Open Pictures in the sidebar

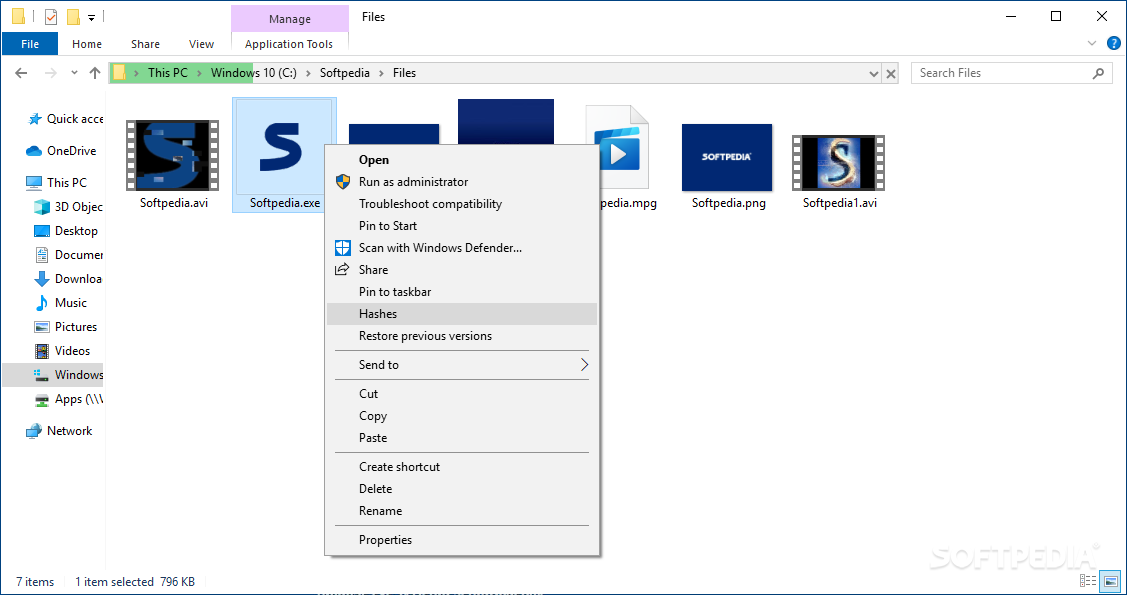(67, 326)
